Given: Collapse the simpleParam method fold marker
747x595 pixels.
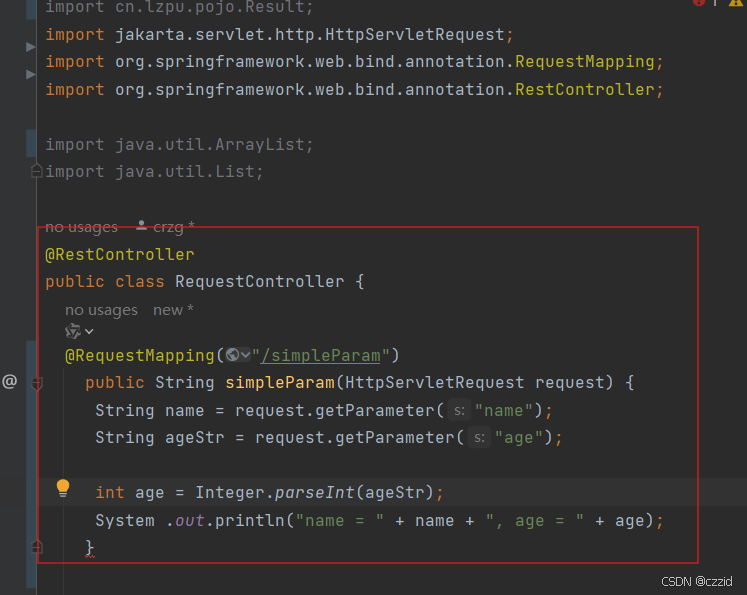Looking at the screenshot, I should [x=37, y=383].
